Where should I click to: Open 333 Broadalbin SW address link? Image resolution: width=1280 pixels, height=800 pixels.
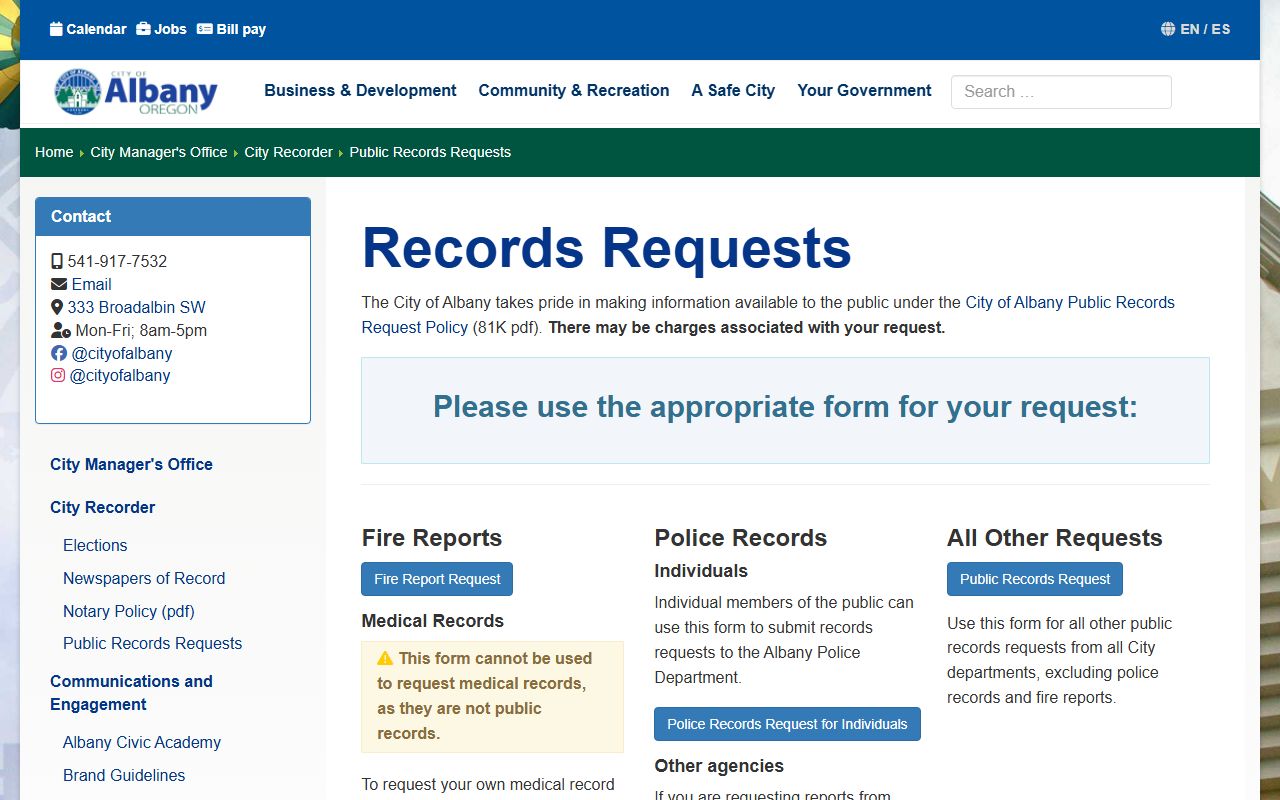click(x=136, y=307)
